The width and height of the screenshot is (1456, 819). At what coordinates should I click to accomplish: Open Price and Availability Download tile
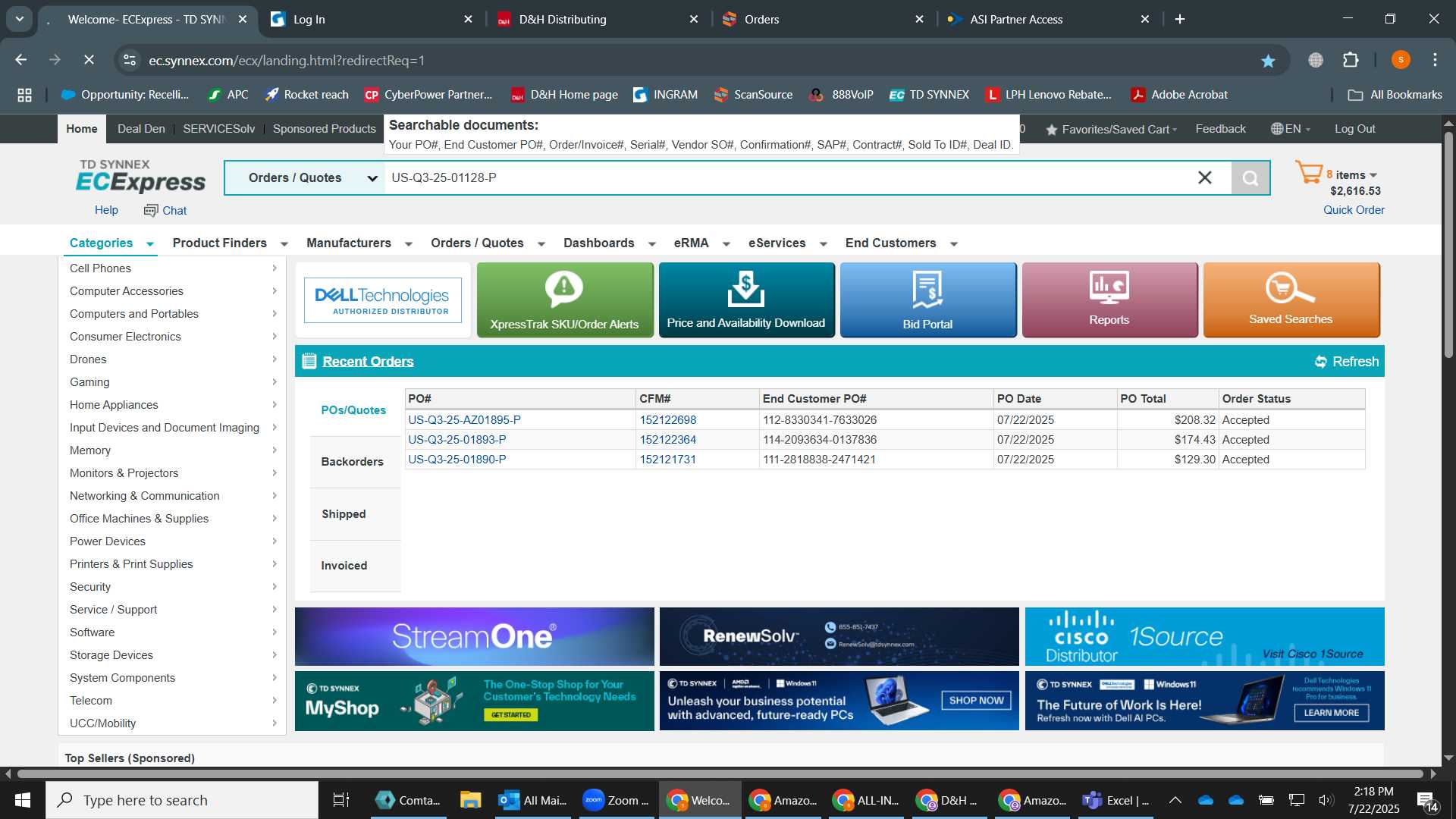click(746, 300)
